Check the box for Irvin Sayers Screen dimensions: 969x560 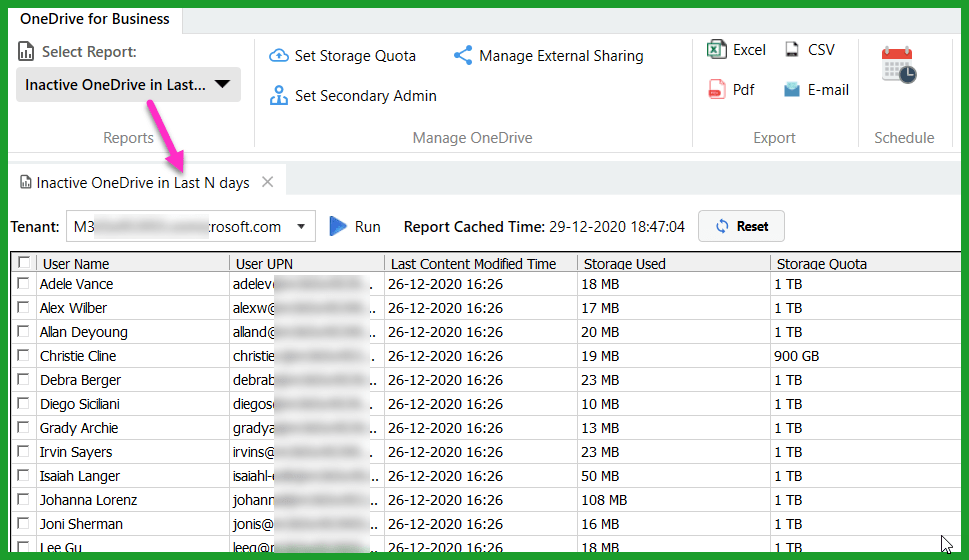point(23,451)
